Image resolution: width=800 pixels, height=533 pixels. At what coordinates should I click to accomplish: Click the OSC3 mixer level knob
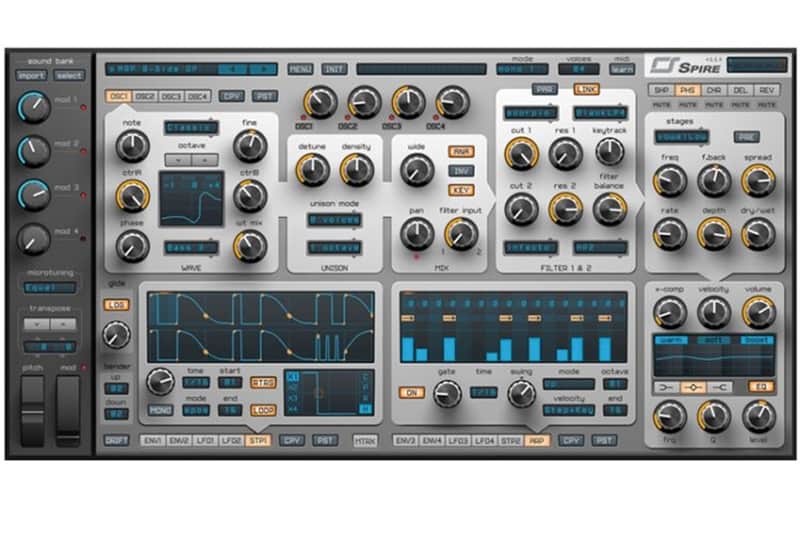(x=409, y=102)
